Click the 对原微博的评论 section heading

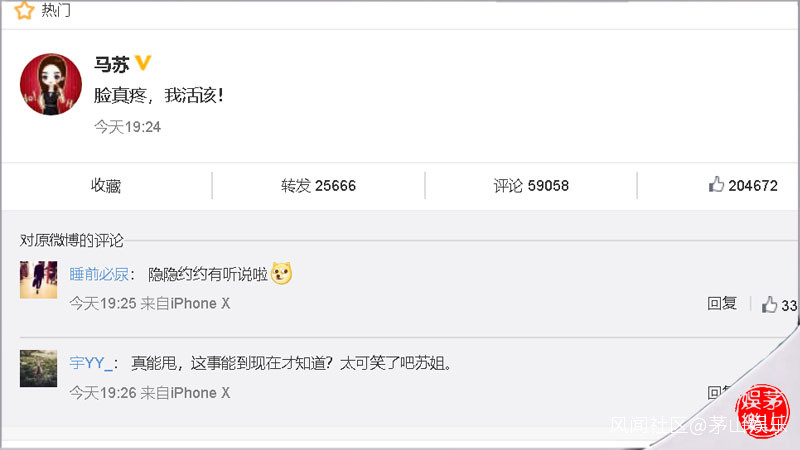pos(71,240)
